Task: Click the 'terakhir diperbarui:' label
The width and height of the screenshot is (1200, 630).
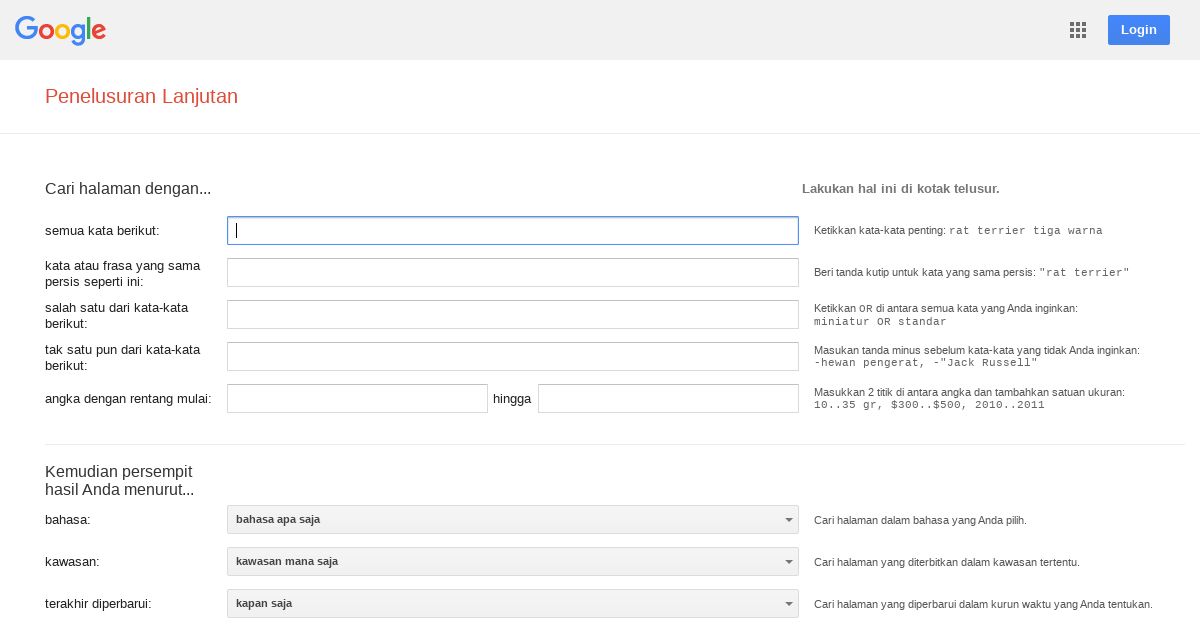Action: tap(98, 604)
